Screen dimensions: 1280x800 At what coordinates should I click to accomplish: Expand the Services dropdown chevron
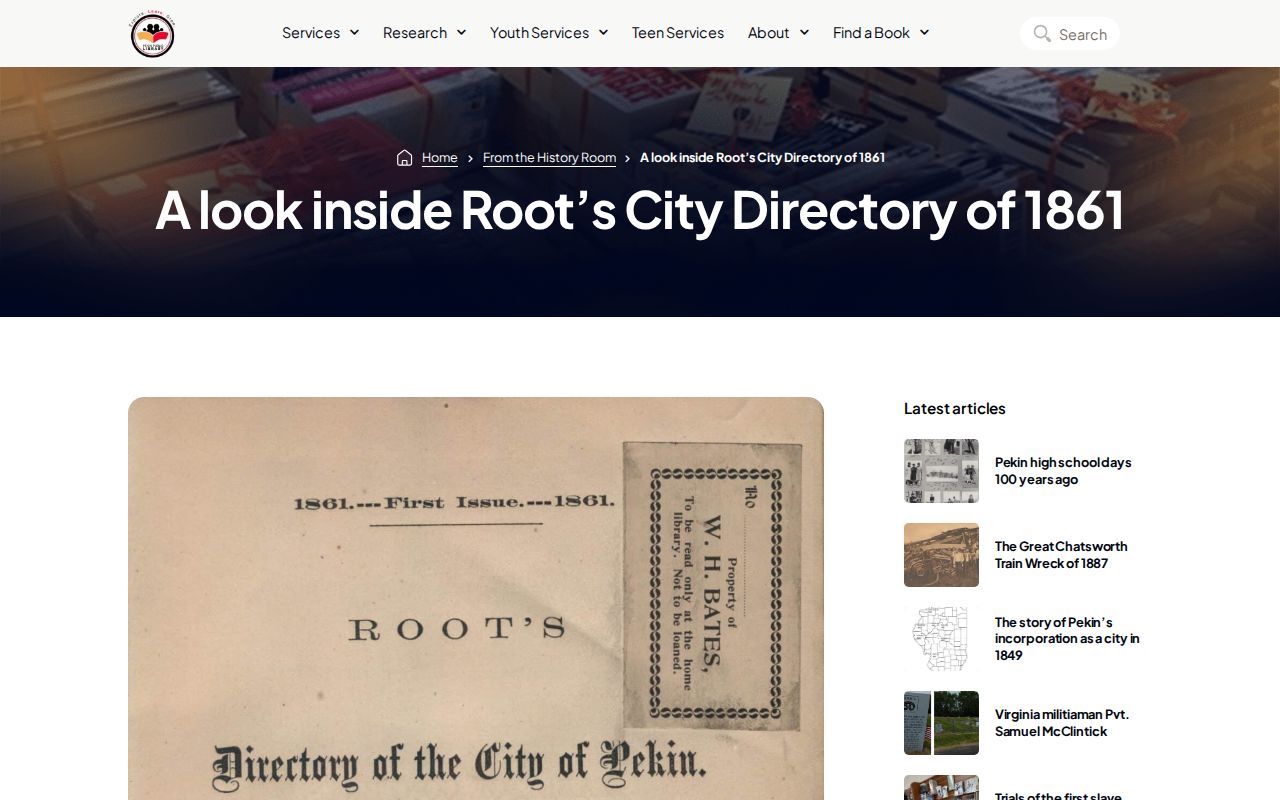354,33
